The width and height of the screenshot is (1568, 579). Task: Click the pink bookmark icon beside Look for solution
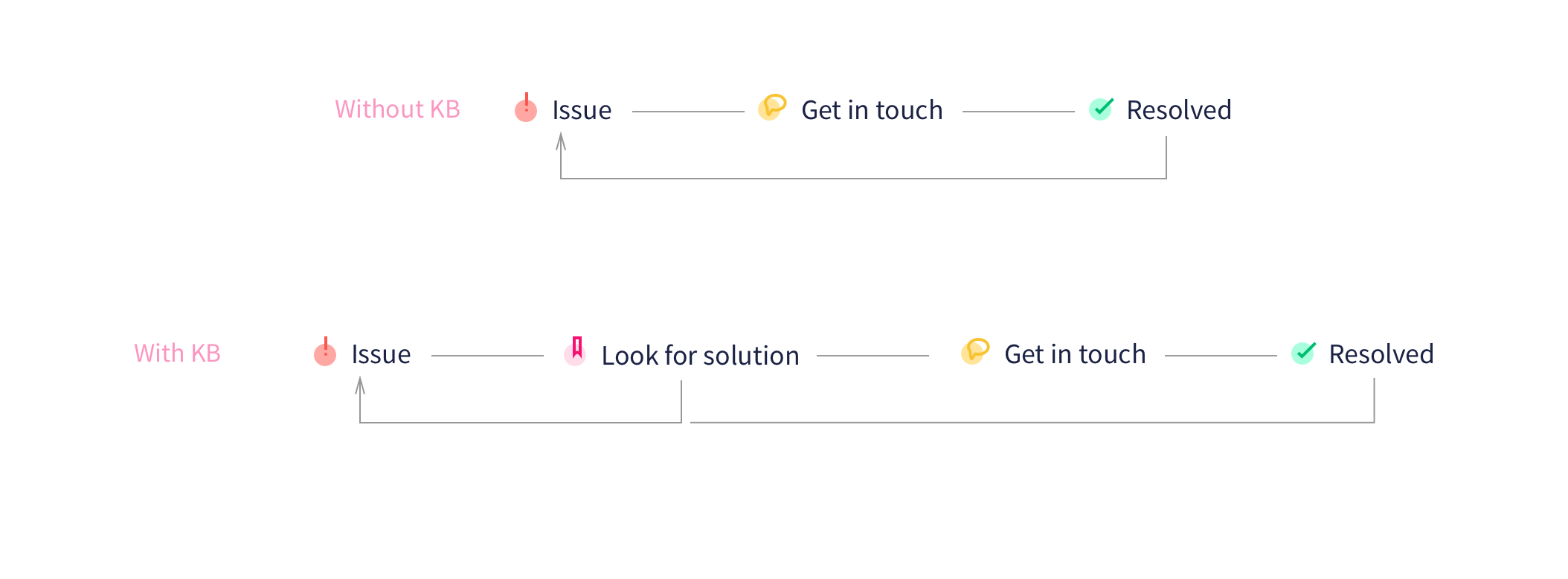pos(575,351)
